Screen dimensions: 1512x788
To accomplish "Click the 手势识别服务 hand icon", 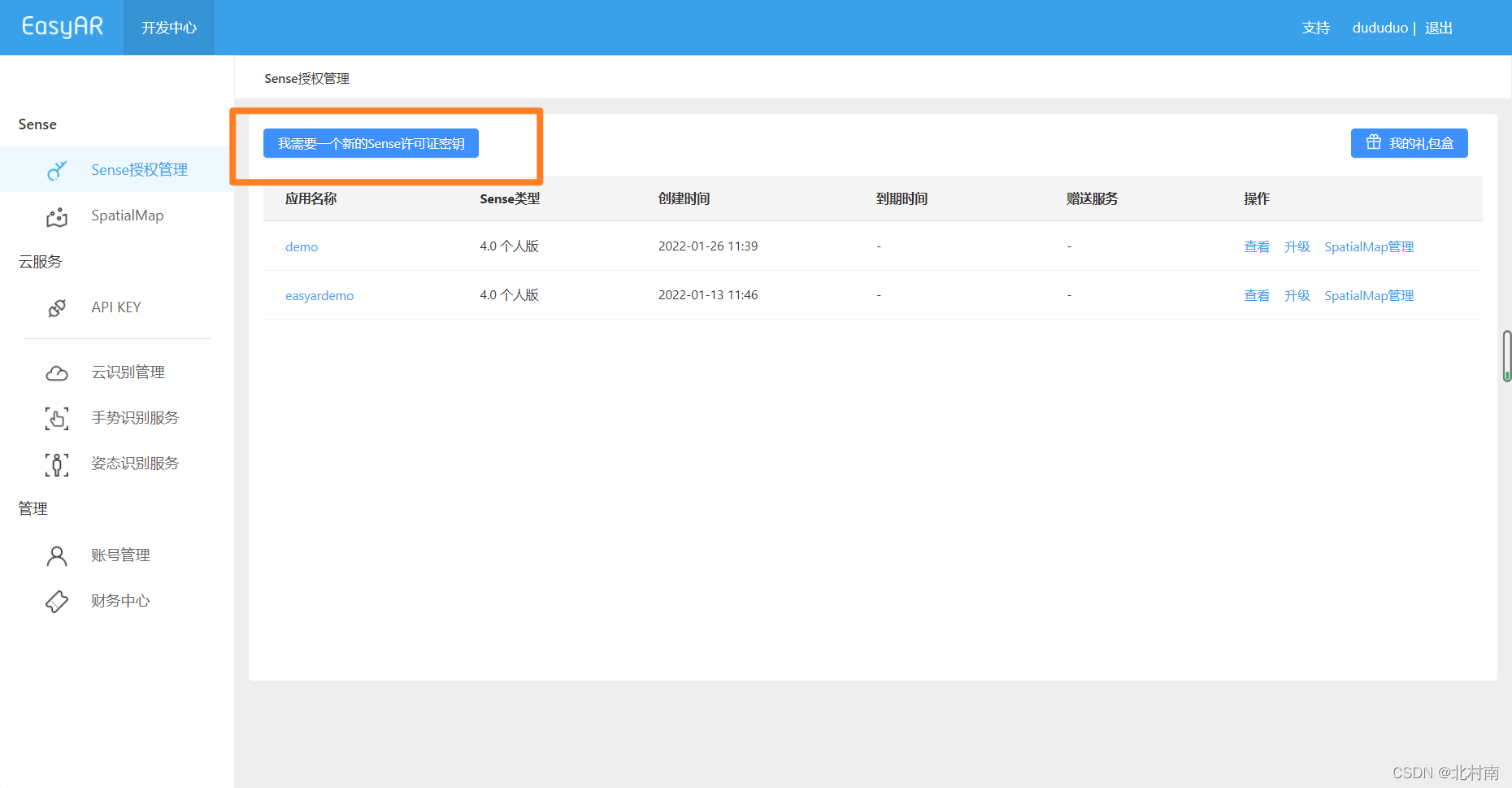I will [x=57, y=418].
